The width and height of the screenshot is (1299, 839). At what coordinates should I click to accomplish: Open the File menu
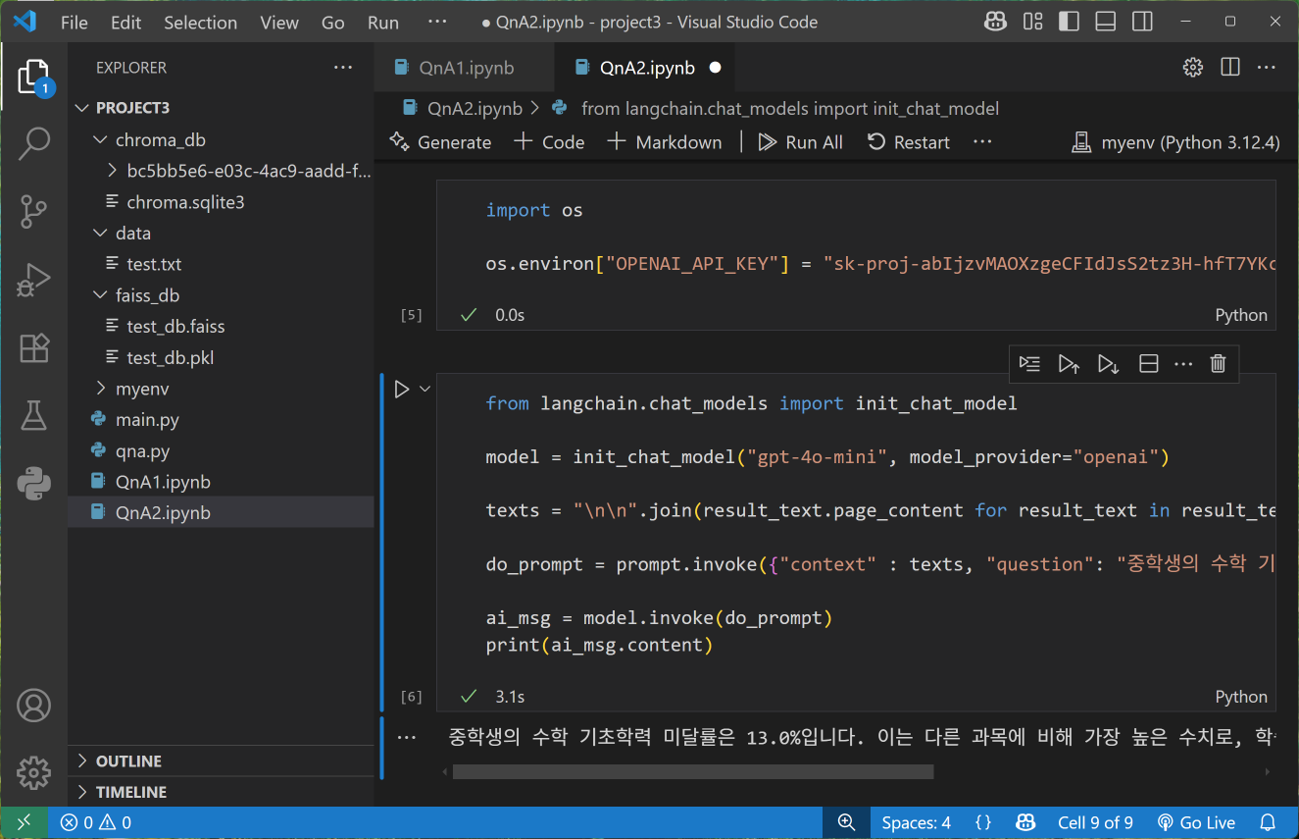pyautogui.click(x=74, y=22)
